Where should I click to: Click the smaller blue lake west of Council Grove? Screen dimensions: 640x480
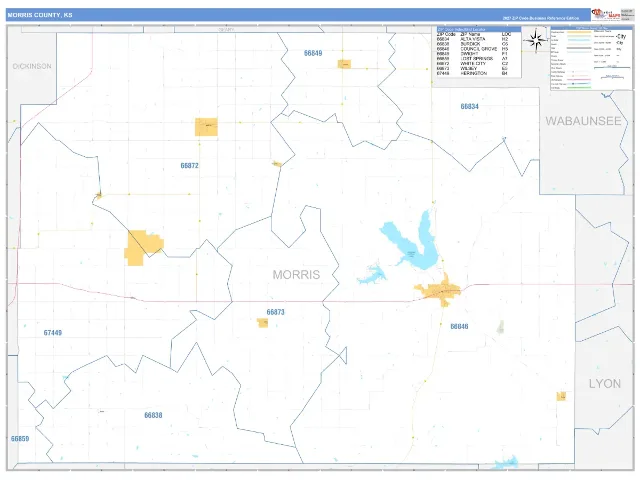pos(372,275)
